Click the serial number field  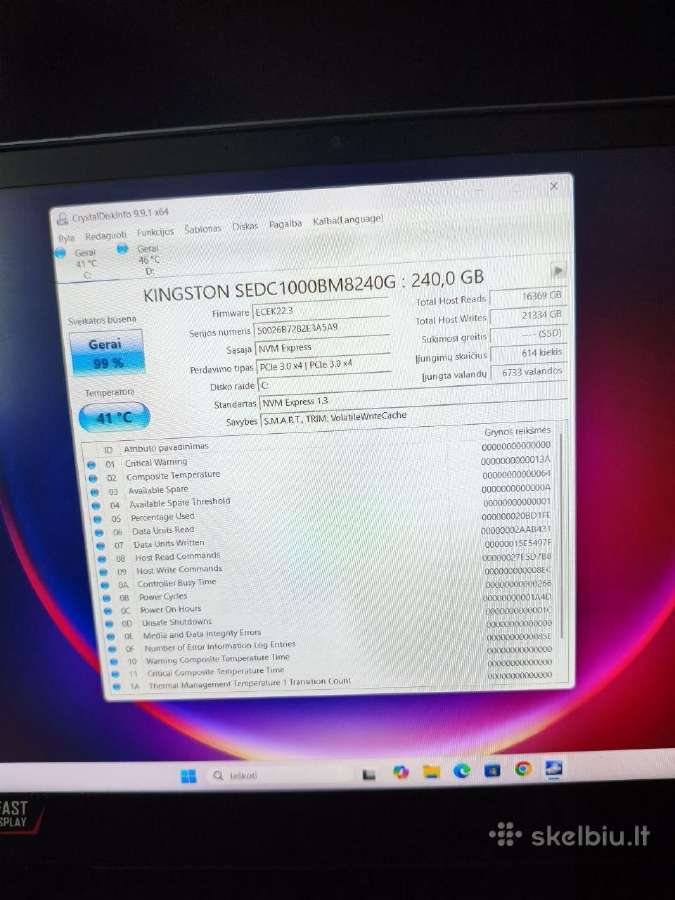322,329
